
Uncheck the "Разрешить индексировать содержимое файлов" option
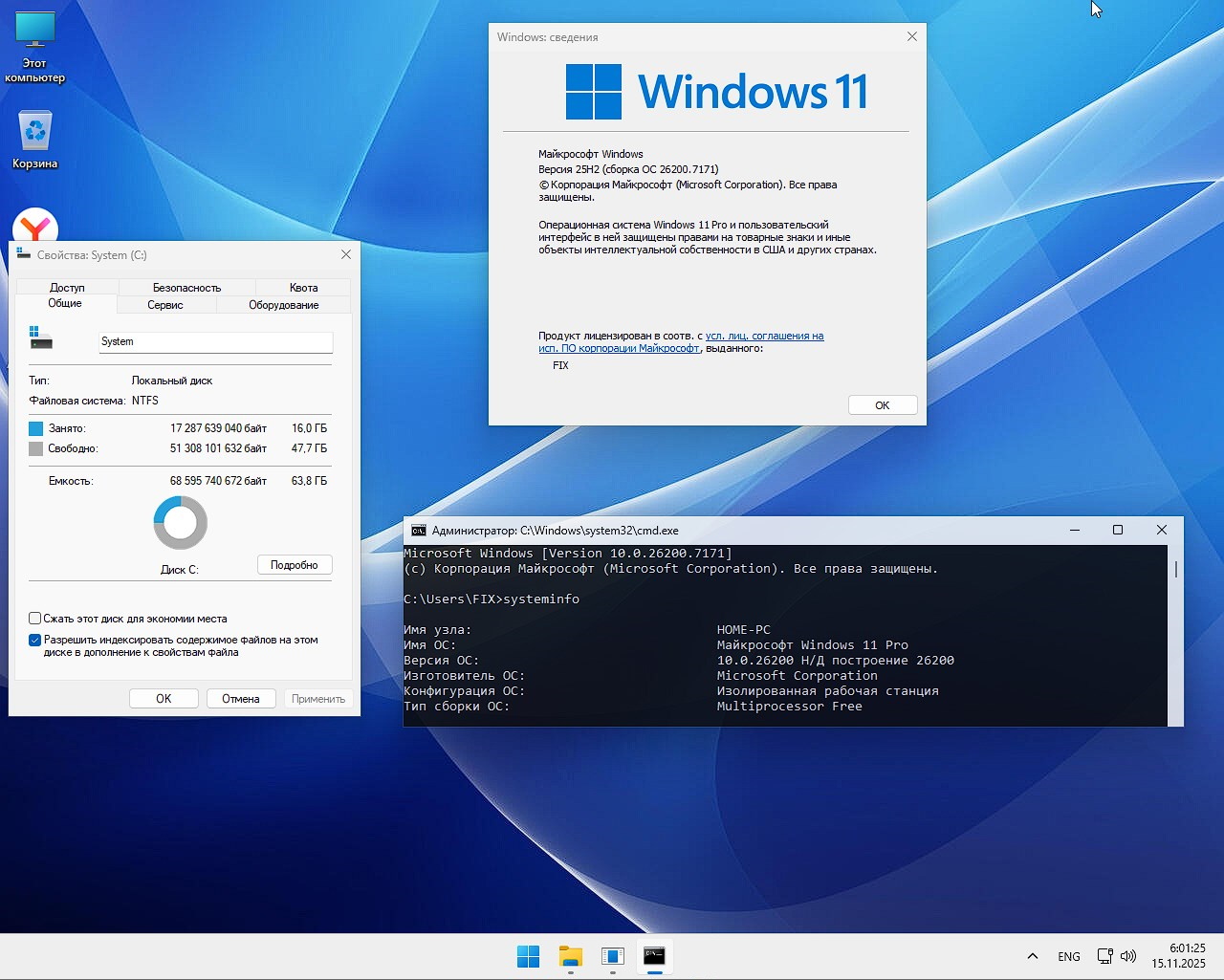34,639
